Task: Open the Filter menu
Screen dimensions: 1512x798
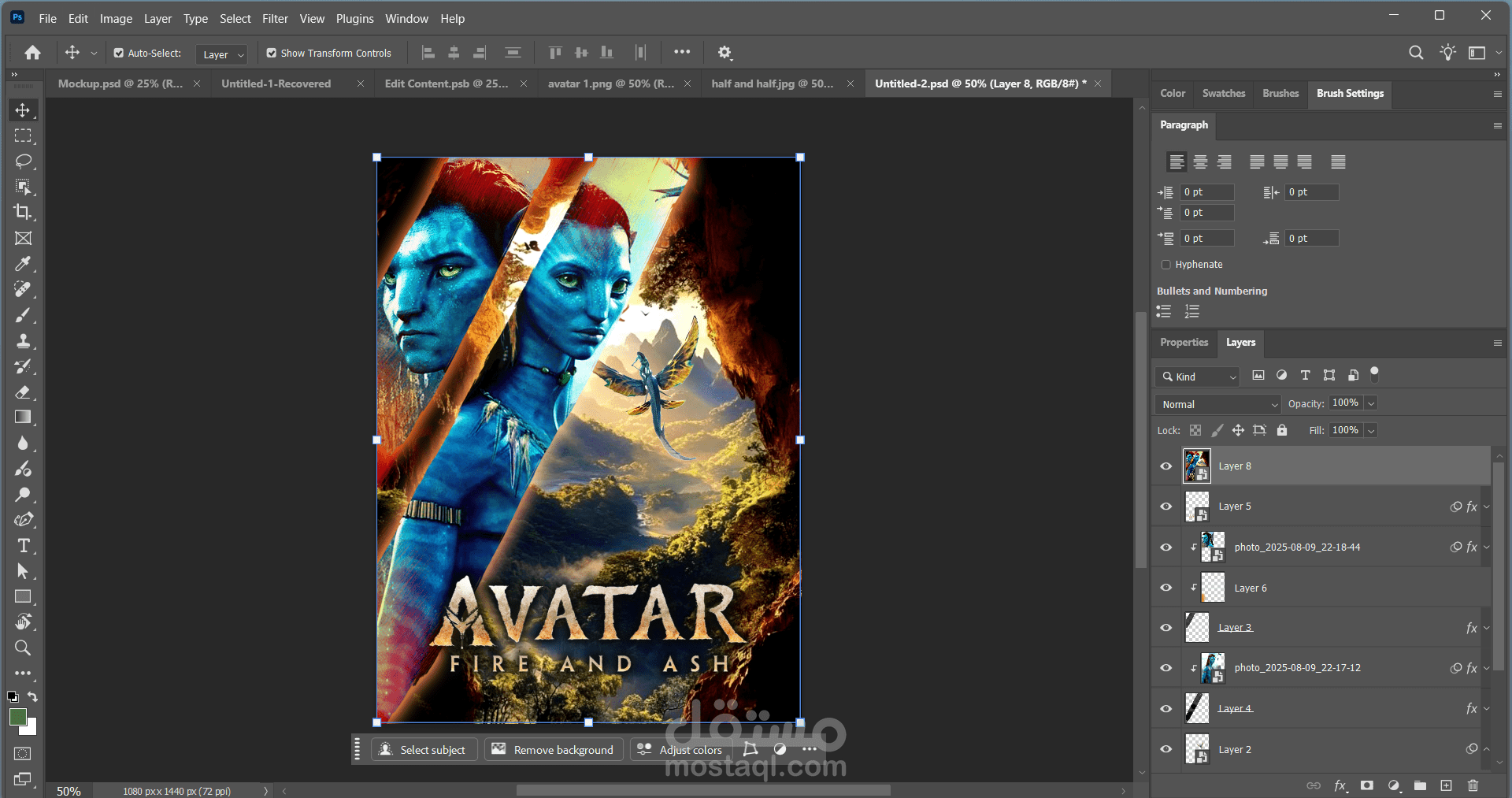Action: click(275, 18)
